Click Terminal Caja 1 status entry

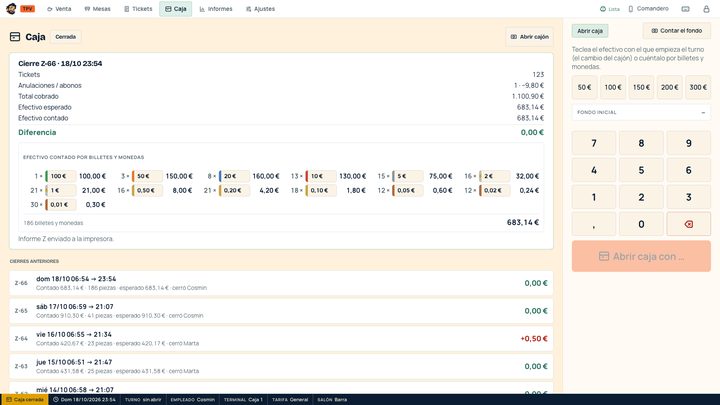(x=243, y=399)
